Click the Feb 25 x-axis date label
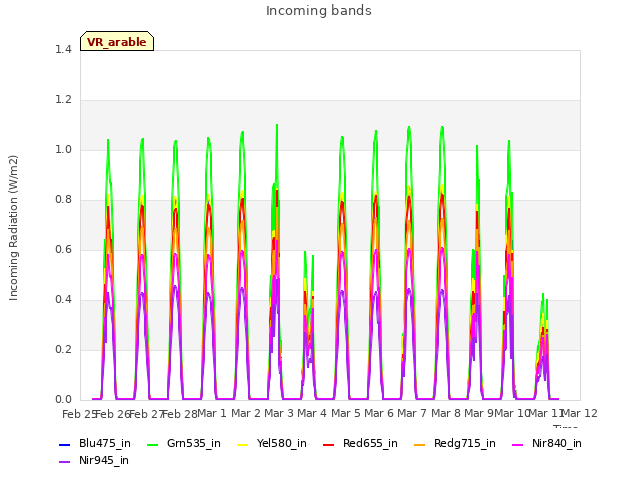 tap(79, 414)
